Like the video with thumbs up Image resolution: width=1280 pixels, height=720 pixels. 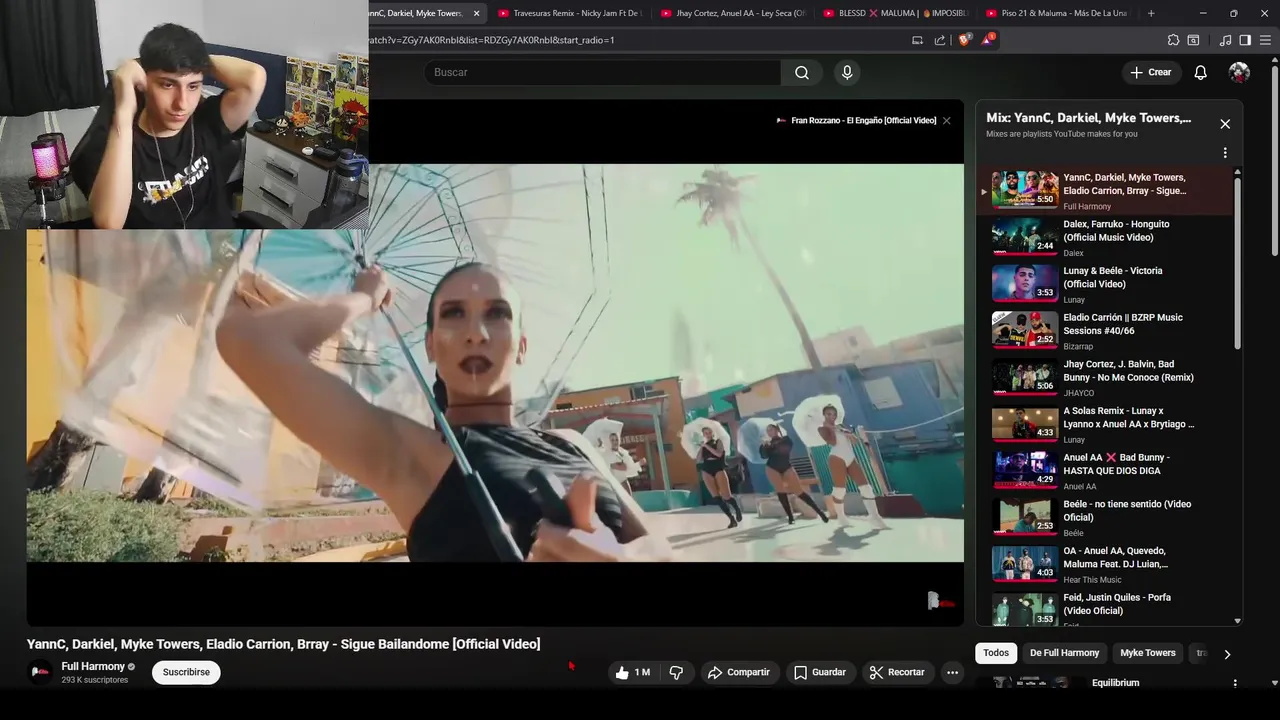tap(633, 672)
